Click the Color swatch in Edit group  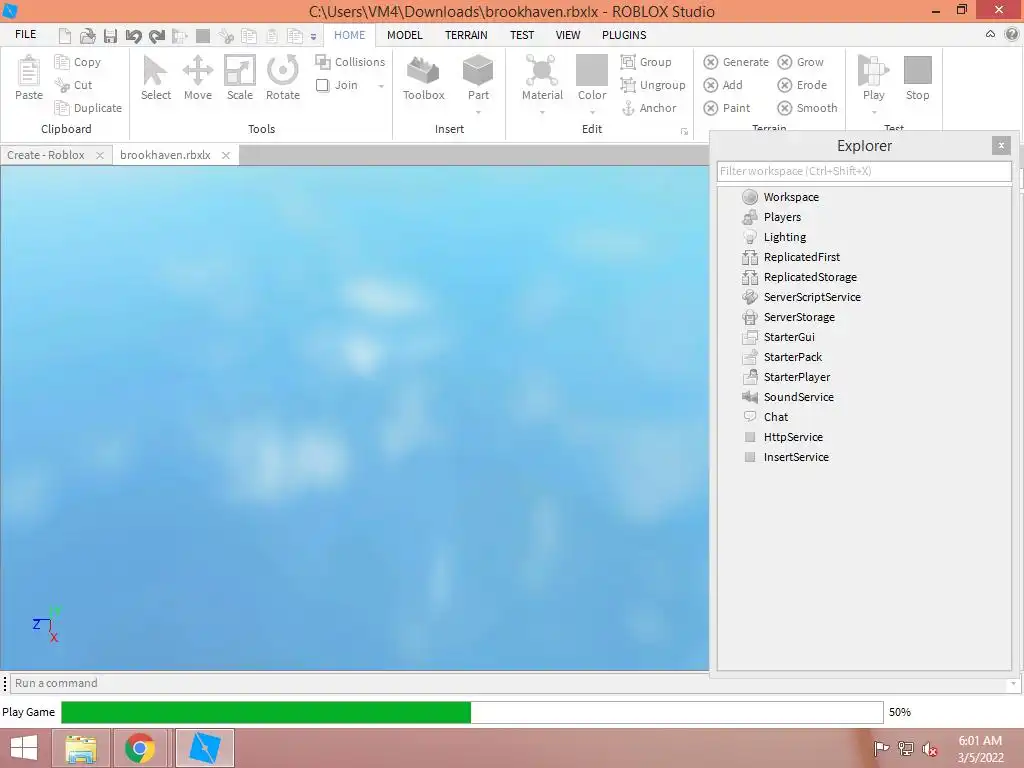(x=592, y=71)
